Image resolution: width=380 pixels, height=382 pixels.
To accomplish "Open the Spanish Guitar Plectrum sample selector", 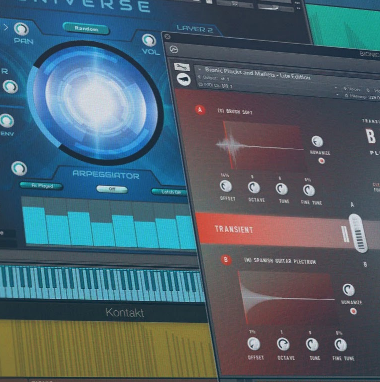I will click(x=280, y=262).
